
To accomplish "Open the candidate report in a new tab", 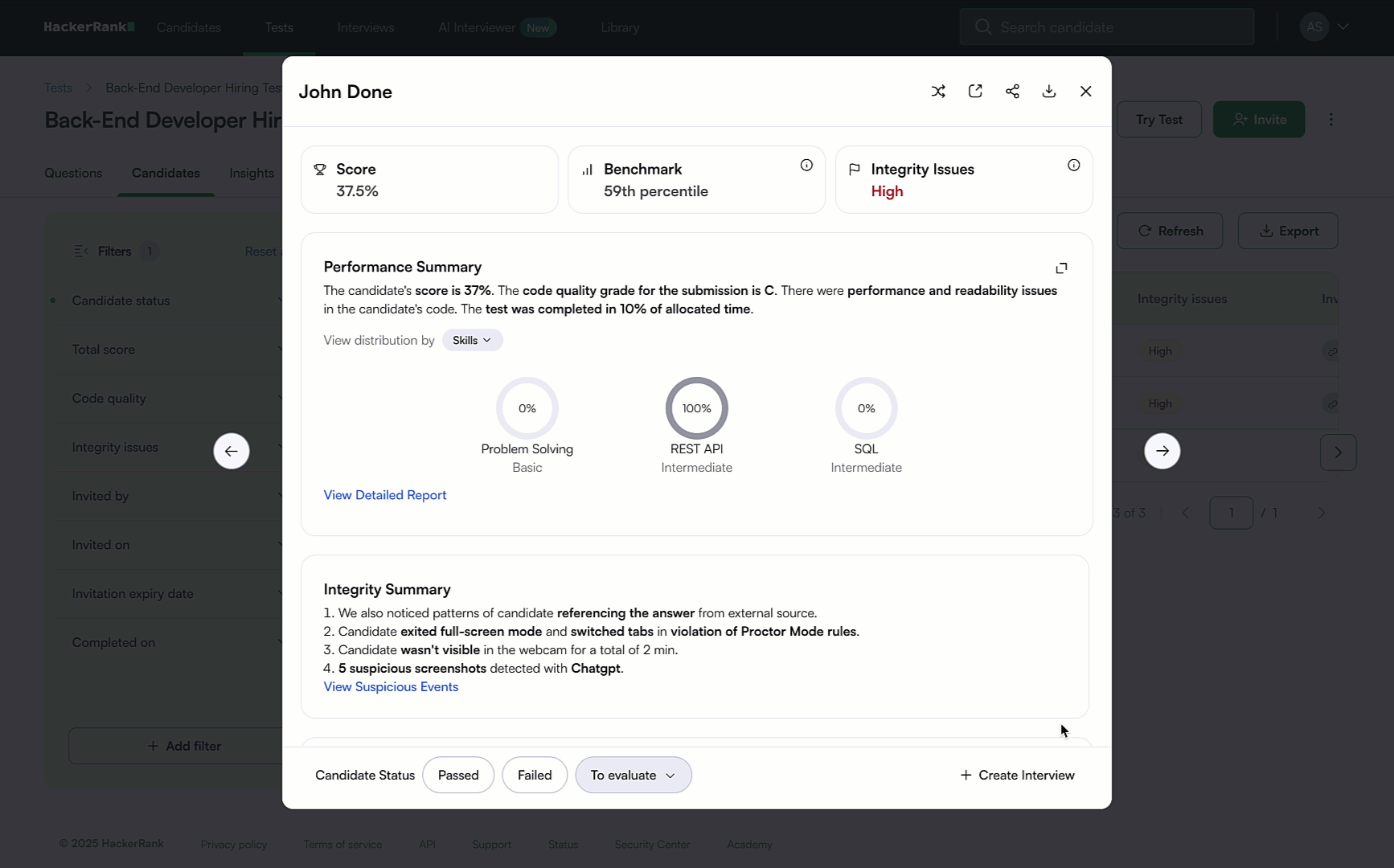I will 975,91.
